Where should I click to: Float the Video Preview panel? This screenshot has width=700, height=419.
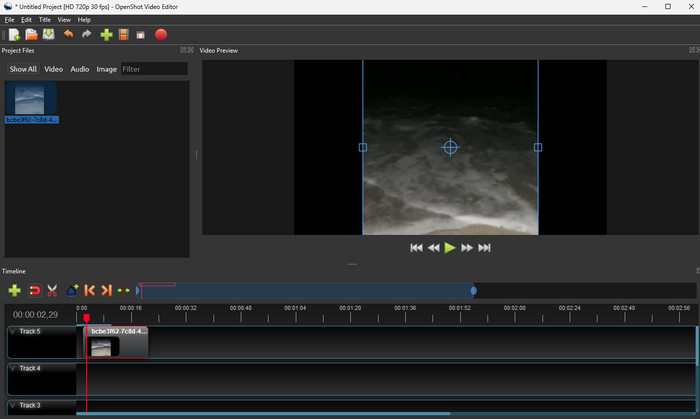pos(692,50)
